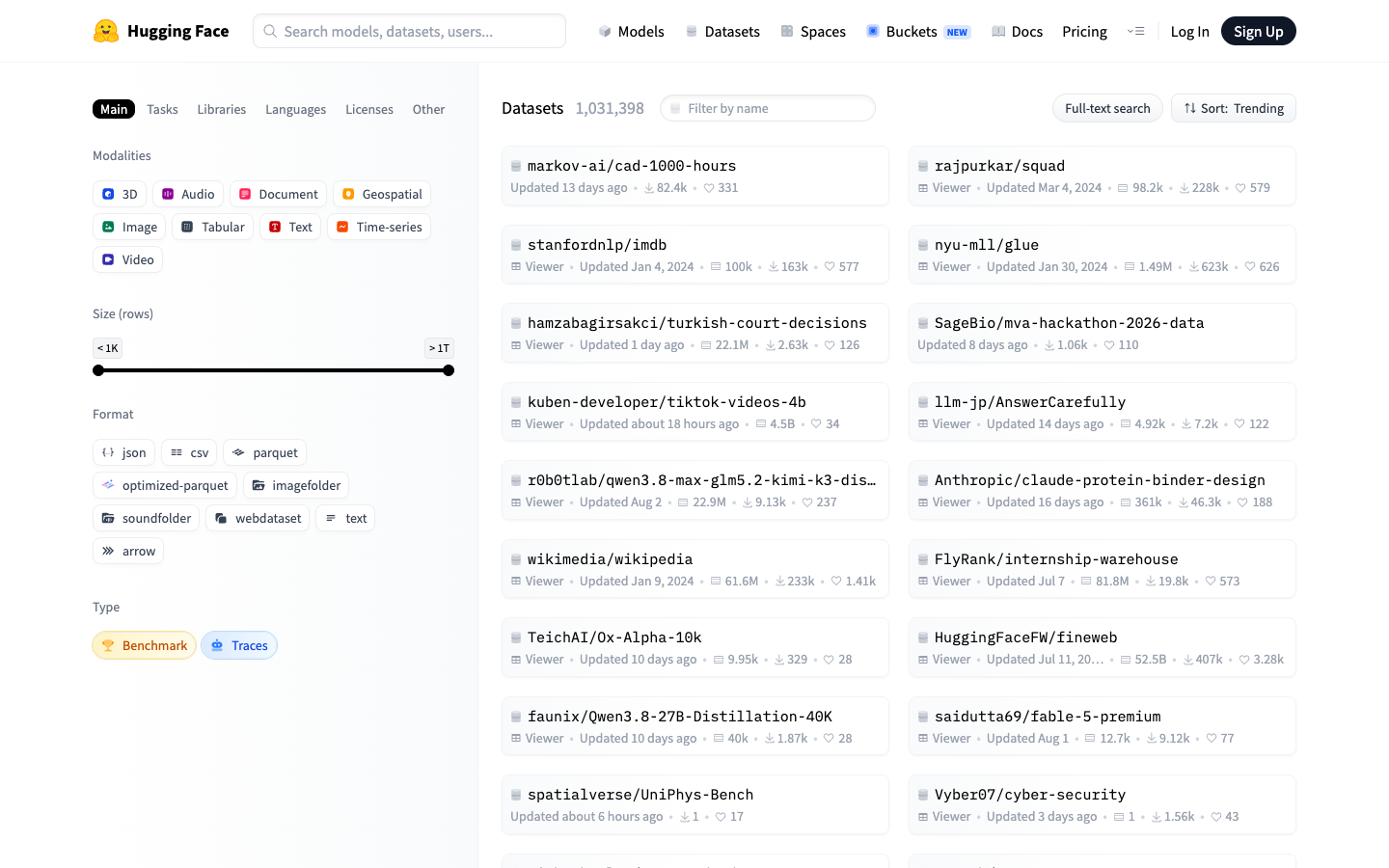Image resolution: width=1389 pixels, height=868 pixels.
Task: Click the imagefolder format icon
Action: coord(259,485)
